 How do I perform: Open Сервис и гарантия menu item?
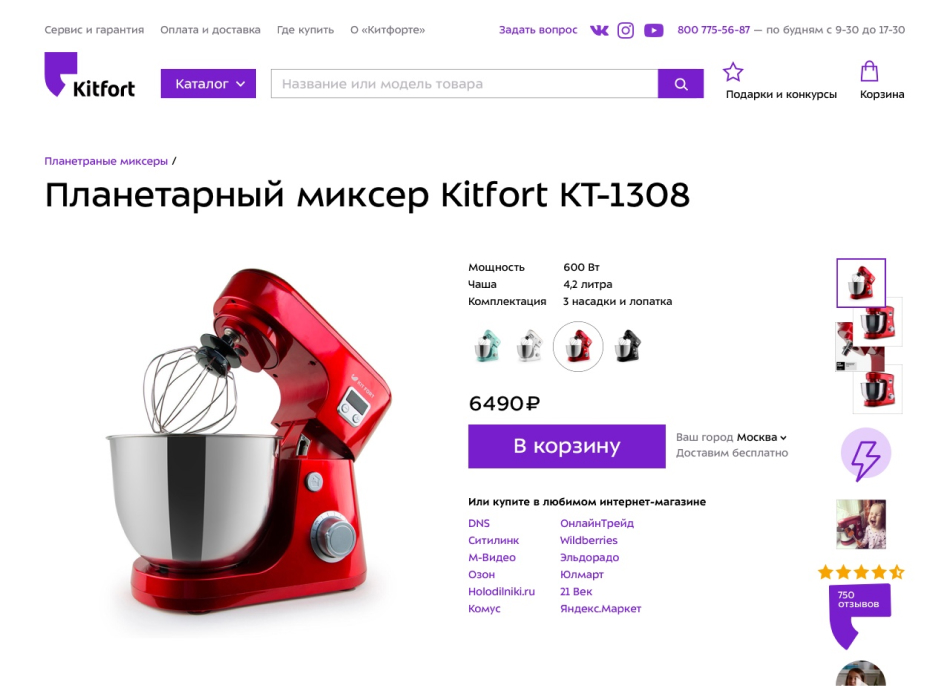pyautogui.click(x=94, y=30)
